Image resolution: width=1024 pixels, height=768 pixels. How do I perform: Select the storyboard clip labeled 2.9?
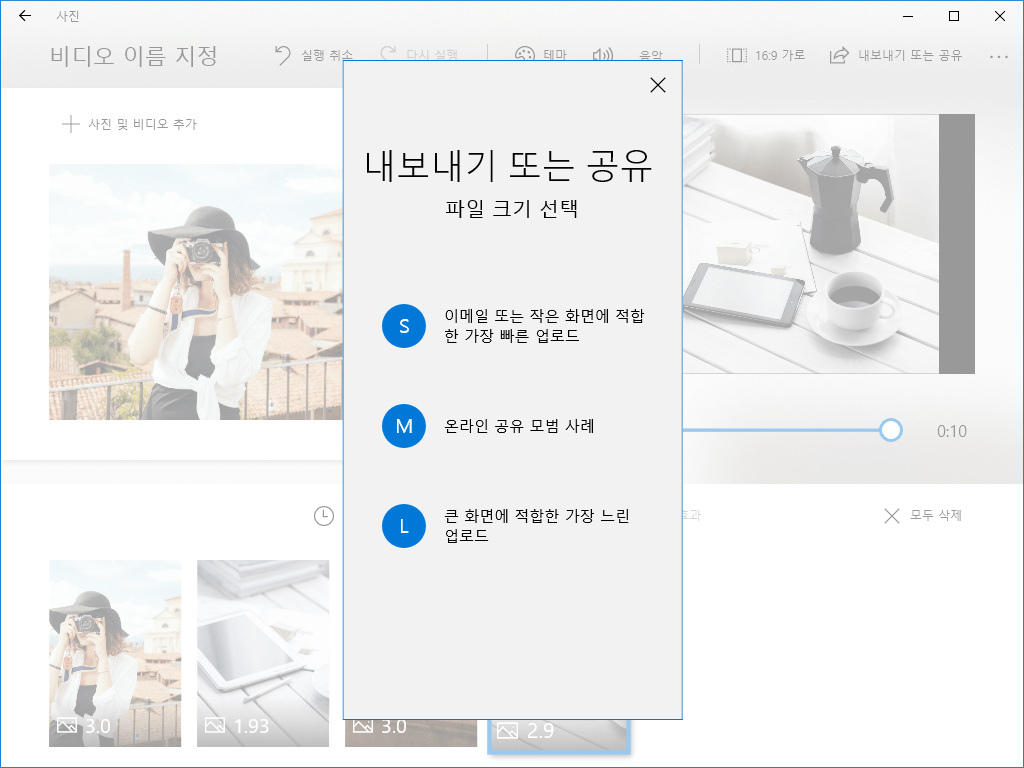[559, 736]
